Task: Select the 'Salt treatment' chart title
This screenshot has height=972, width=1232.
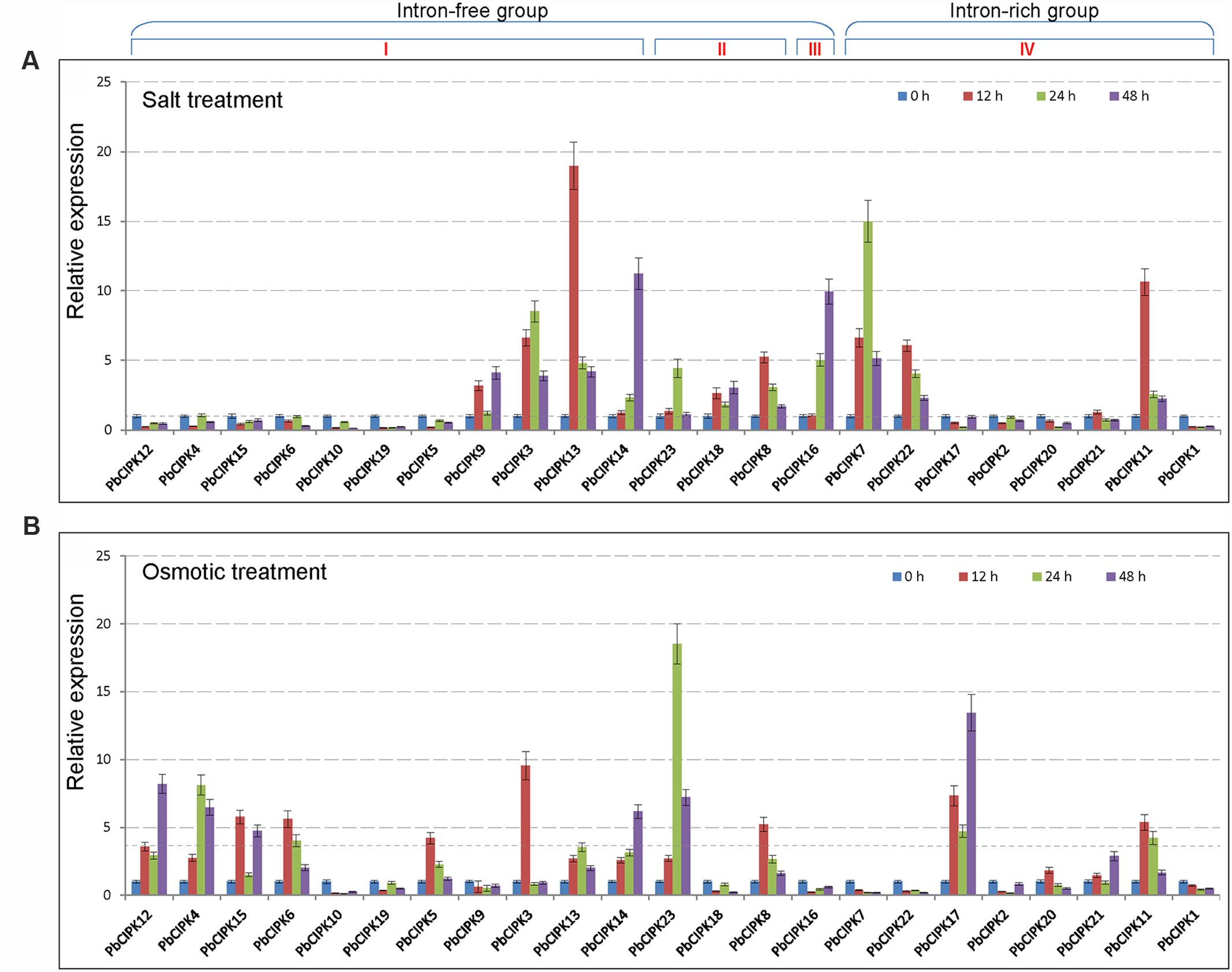Action: pyautogui.click(x=212, y=100)
